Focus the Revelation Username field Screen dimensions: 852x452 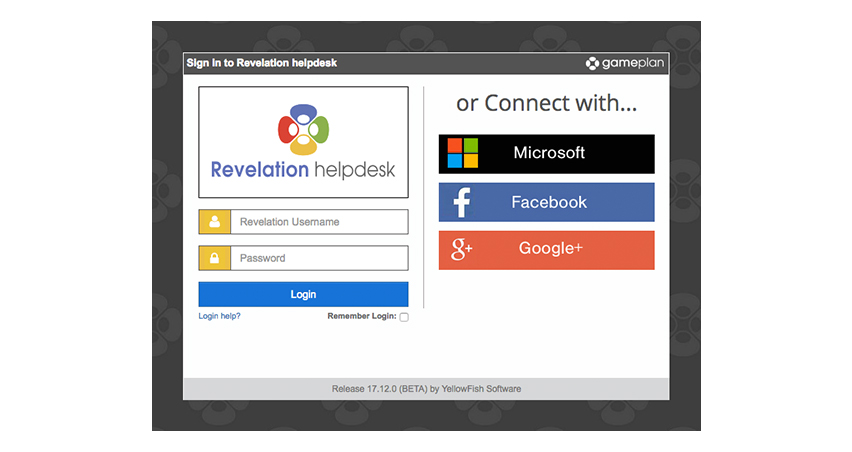(320, 222)
